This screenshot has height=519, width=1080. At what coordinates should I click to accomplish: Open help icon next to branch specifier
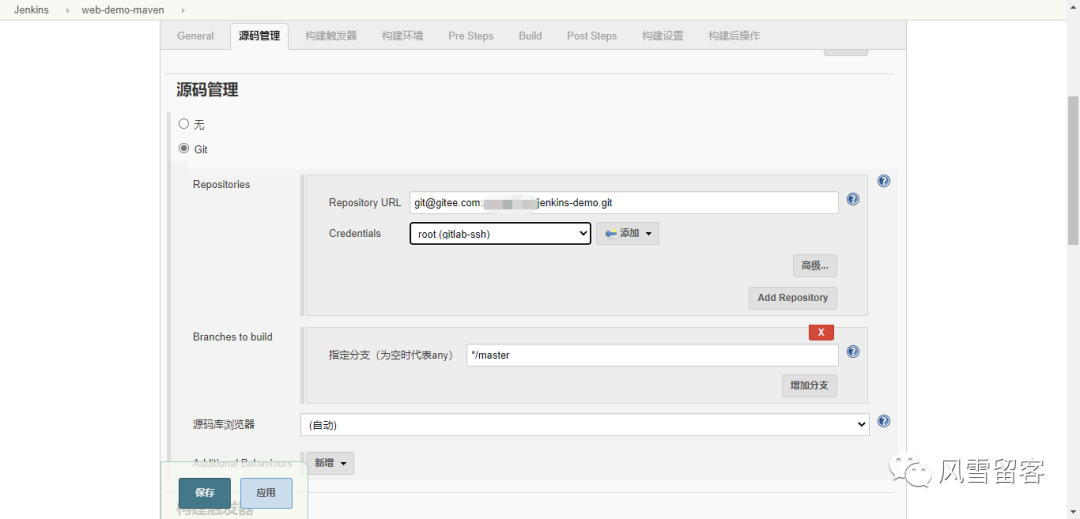(853, 352)
